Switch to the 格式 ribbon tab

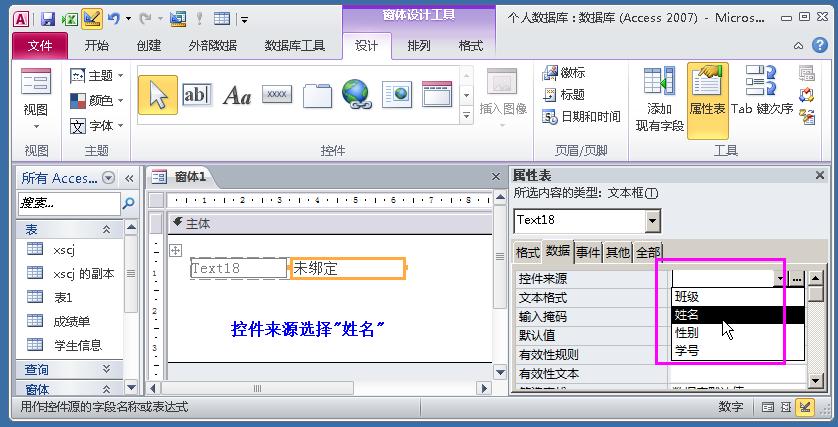(x=470, y=46)
